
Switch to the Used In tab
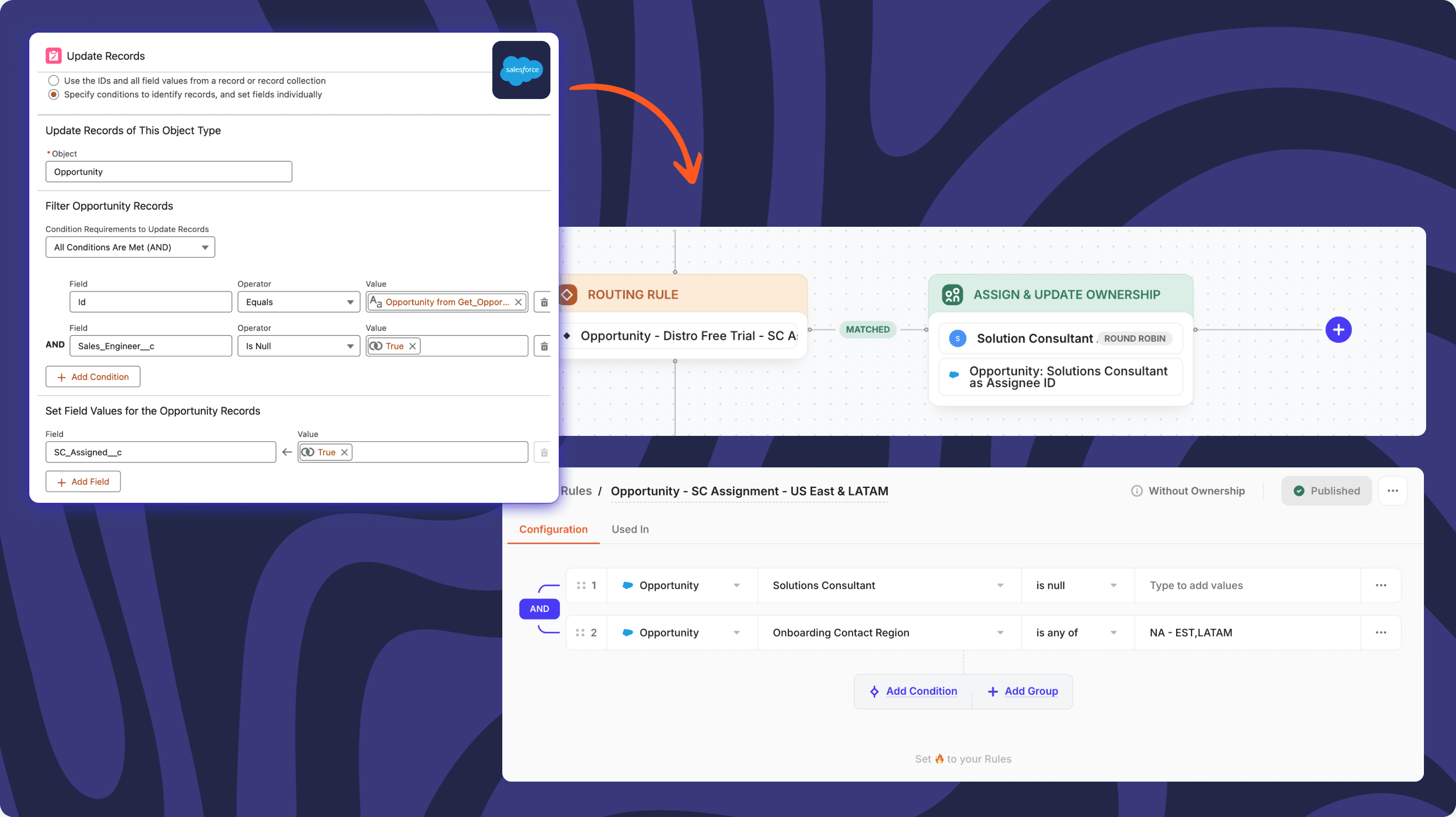pyautogui.click(x=630, y=529)
